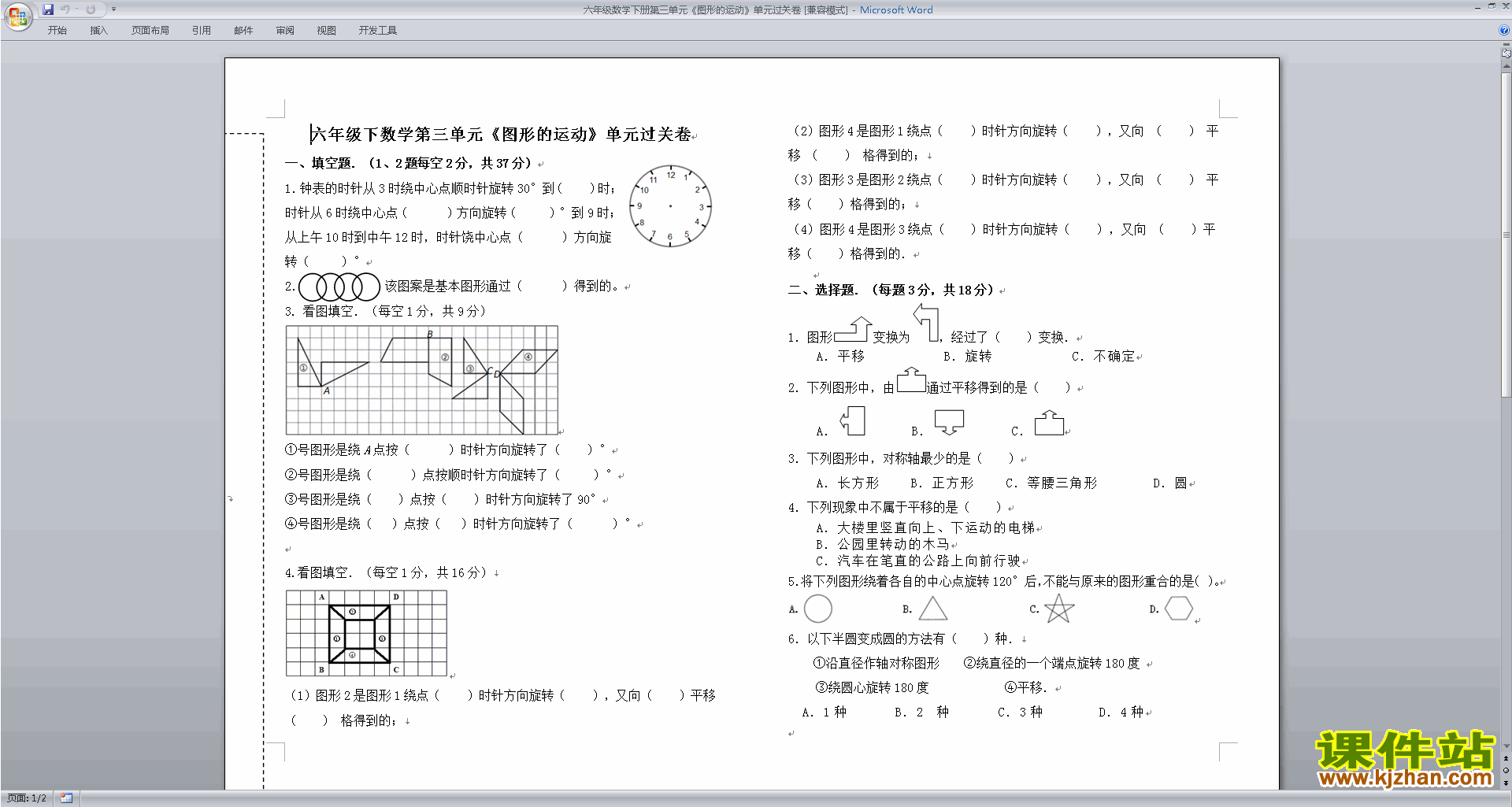Screen dimensions: 1512x807
Task: Click answer option C. 等腰三角形
Action: tap(1051, 483)
